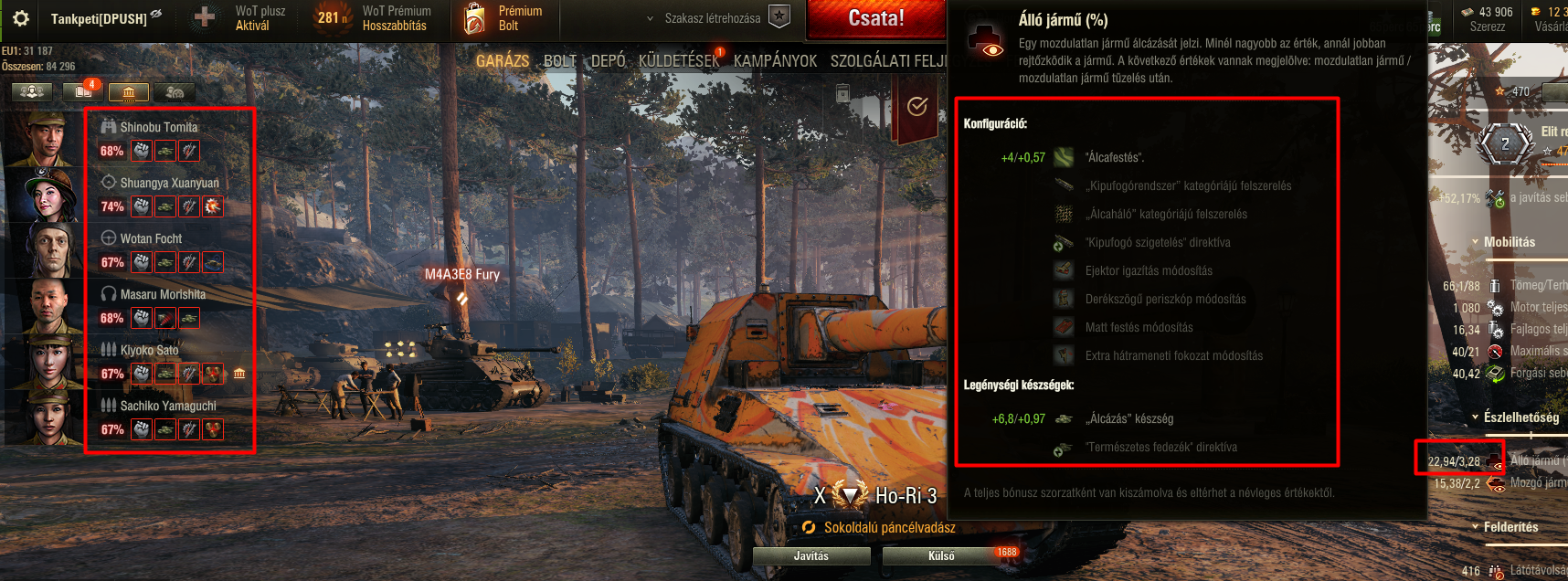Image resolution: width=1568 pixels, height=581 pixels.
Task: Open the KÜLDETÉSEK tab
Action: (x=679, y=60)
